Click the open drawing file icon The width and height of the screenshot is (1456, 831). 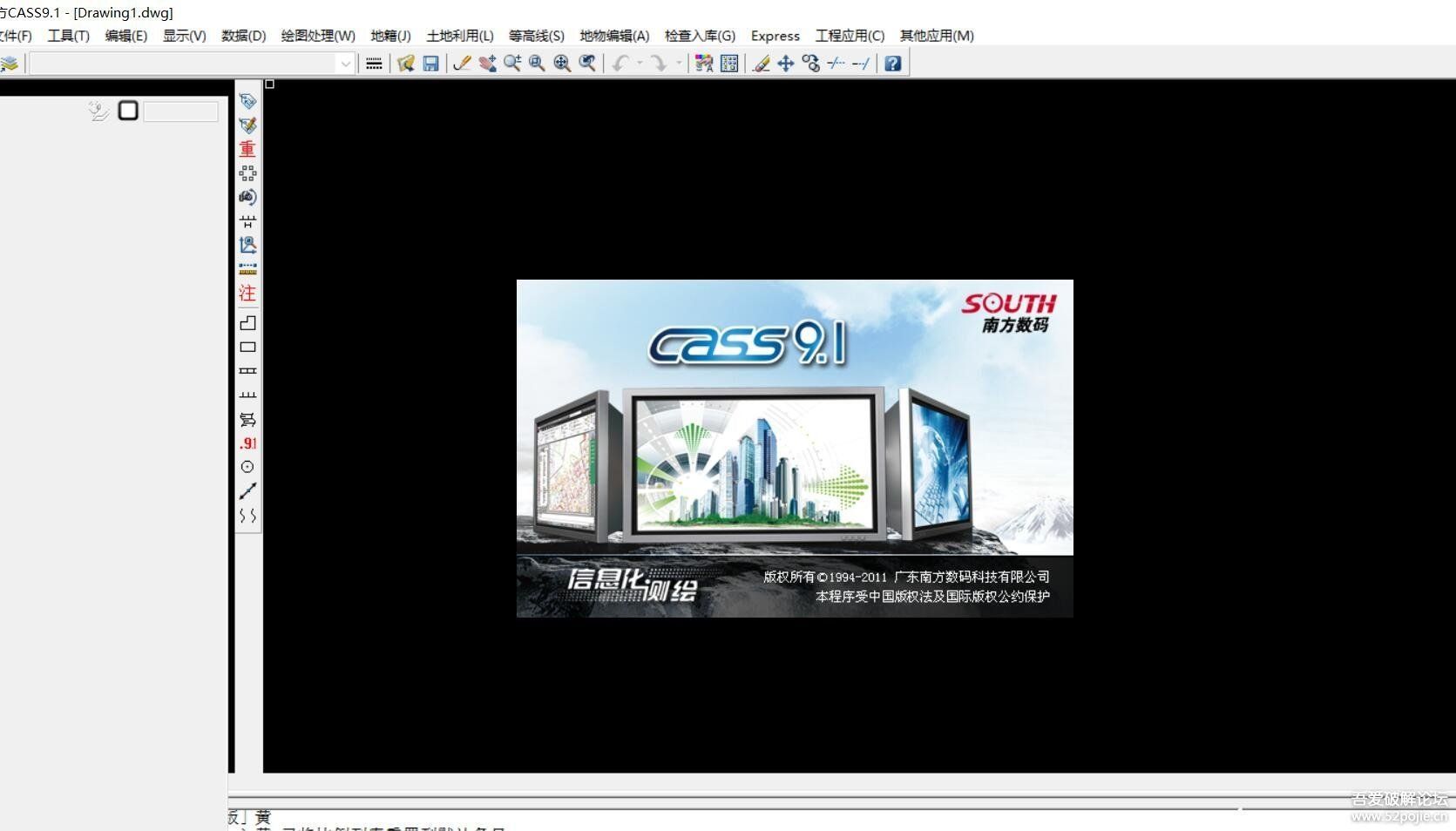405,64
